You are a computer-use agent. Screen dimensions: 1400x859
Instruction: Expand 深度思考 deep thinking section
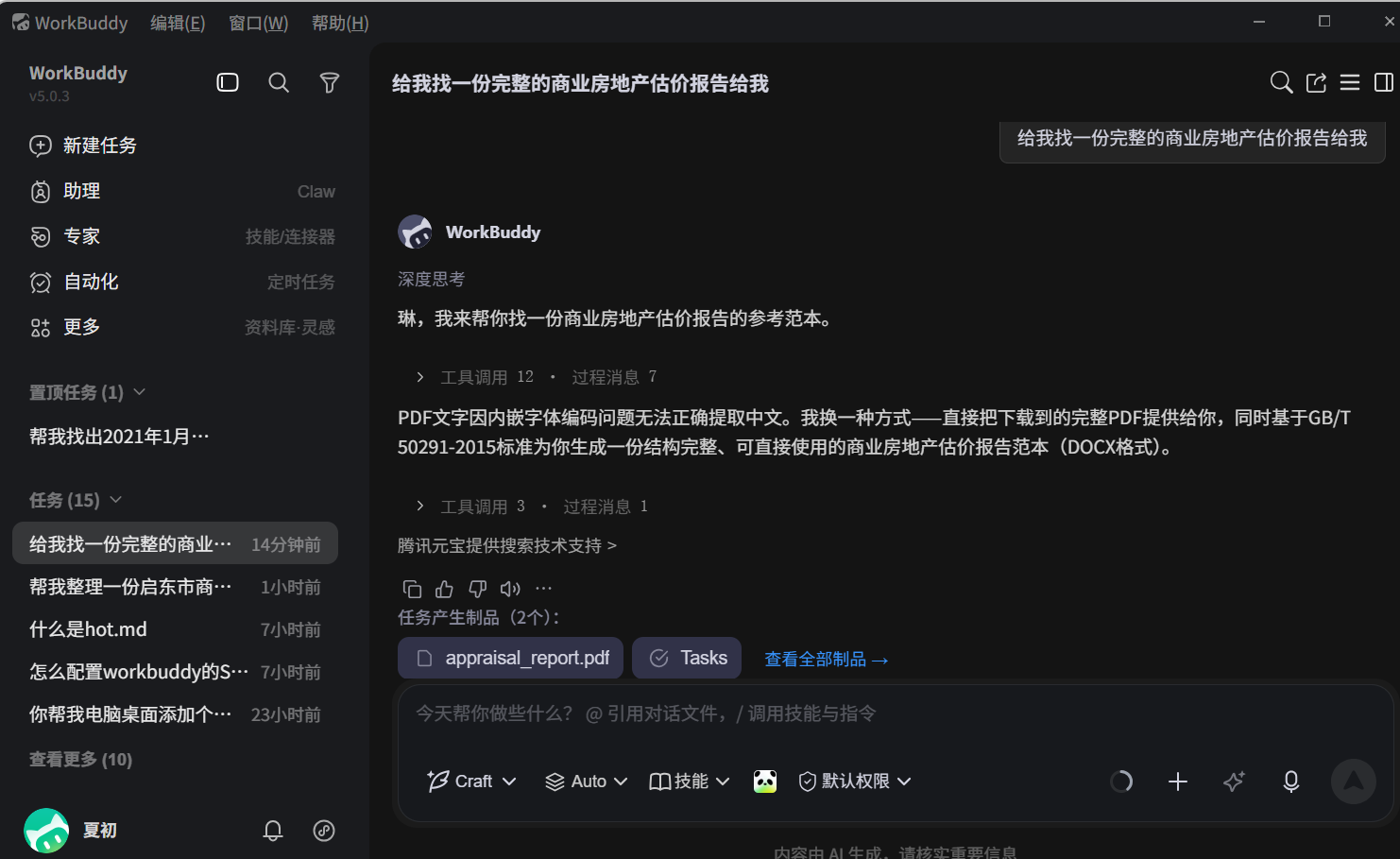[432, 279]
